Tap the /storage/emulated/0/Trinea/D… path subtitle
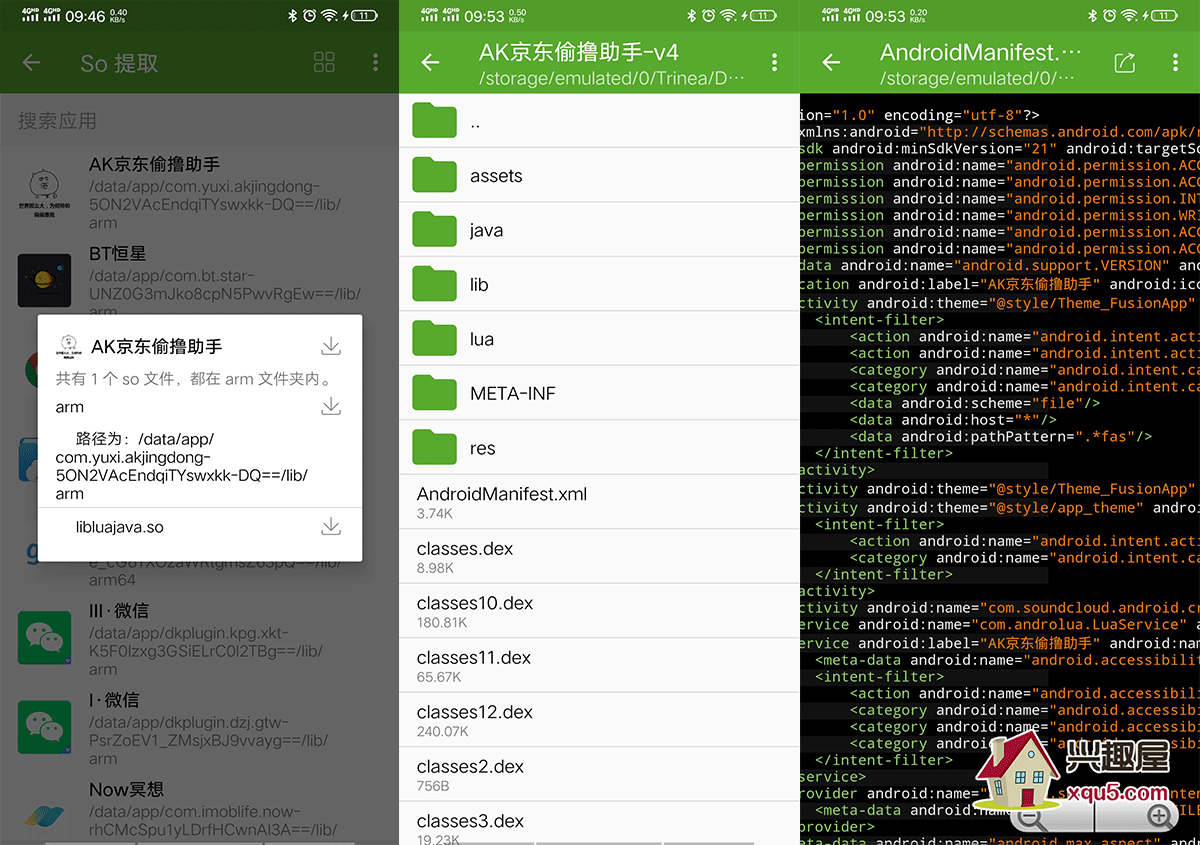The height and width of the screenshot is (845, 1200). [612, 78]
